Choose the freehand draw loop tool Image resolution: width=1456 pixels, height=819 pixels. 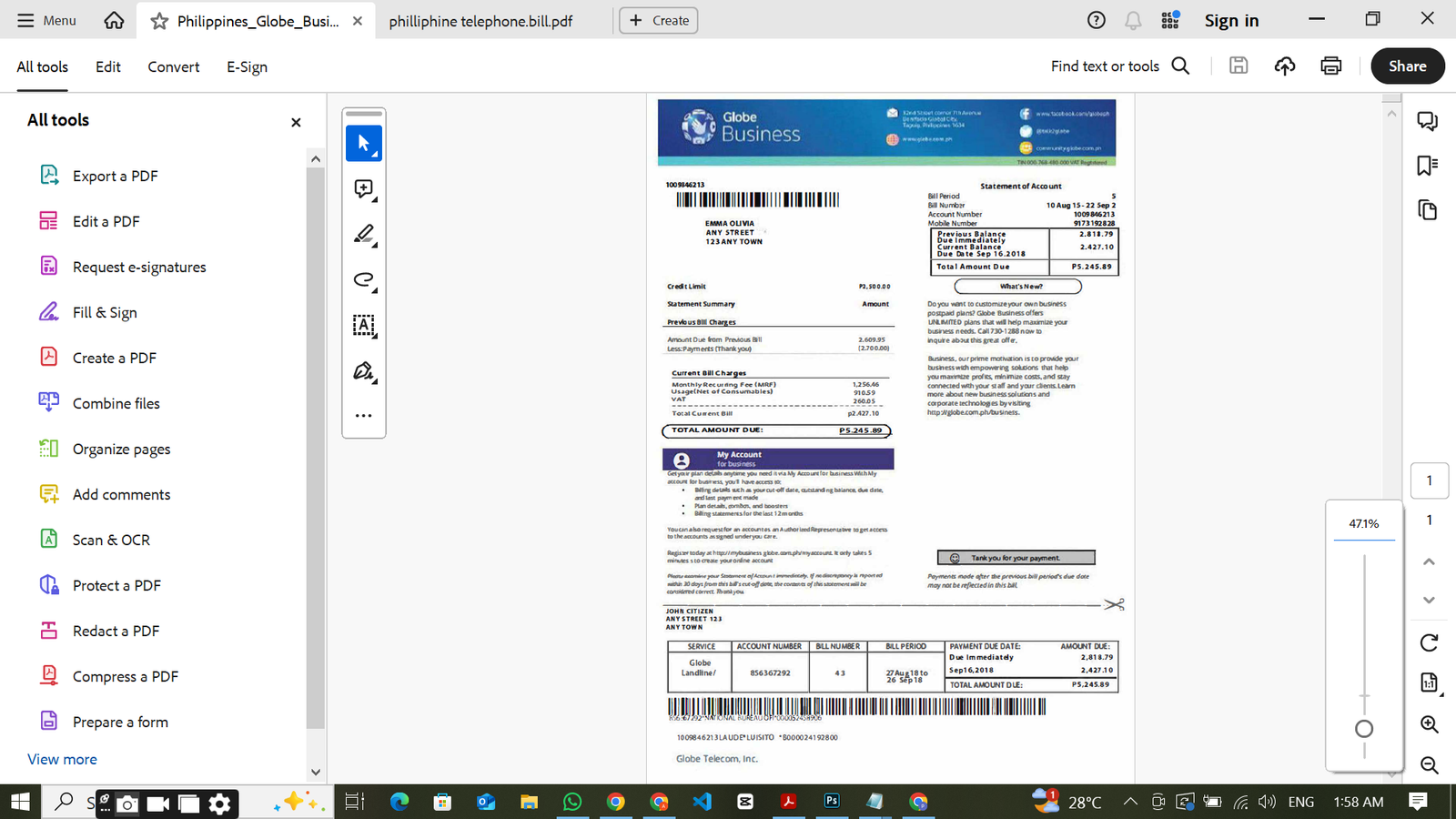tap(363, 280)
